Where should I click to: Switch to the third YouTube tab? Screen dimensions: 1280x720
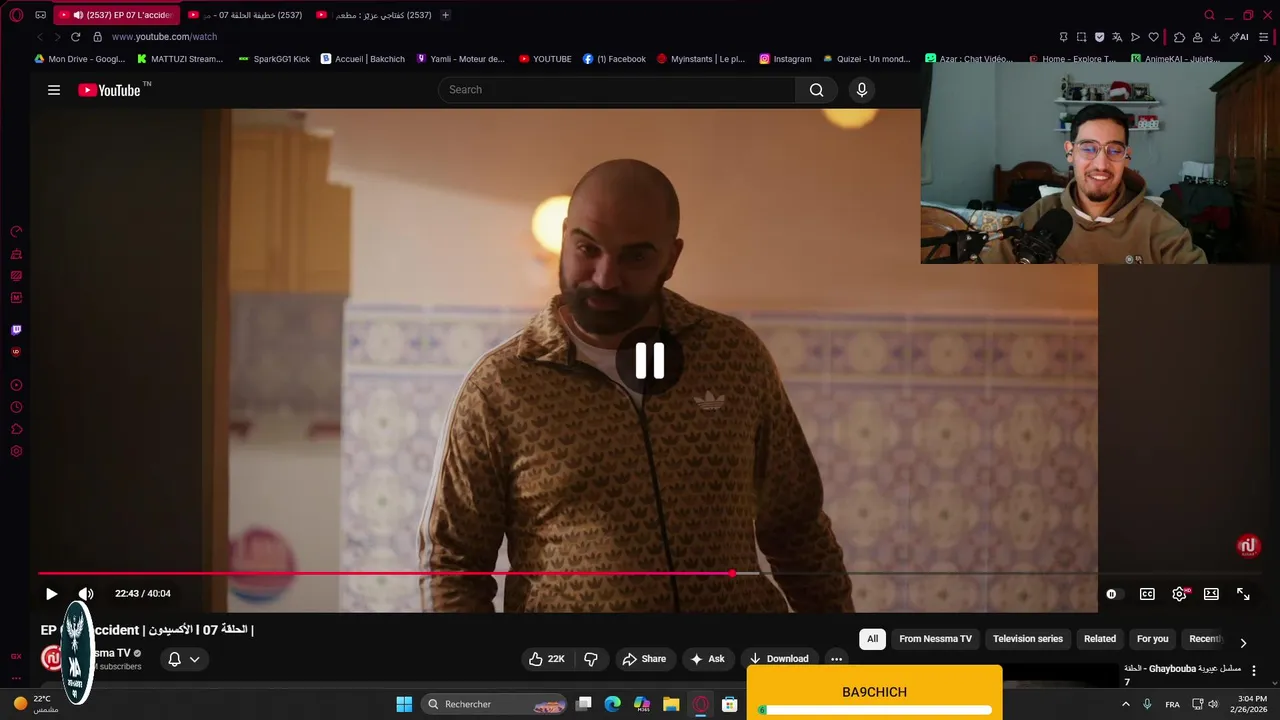(x=373, y=15)
